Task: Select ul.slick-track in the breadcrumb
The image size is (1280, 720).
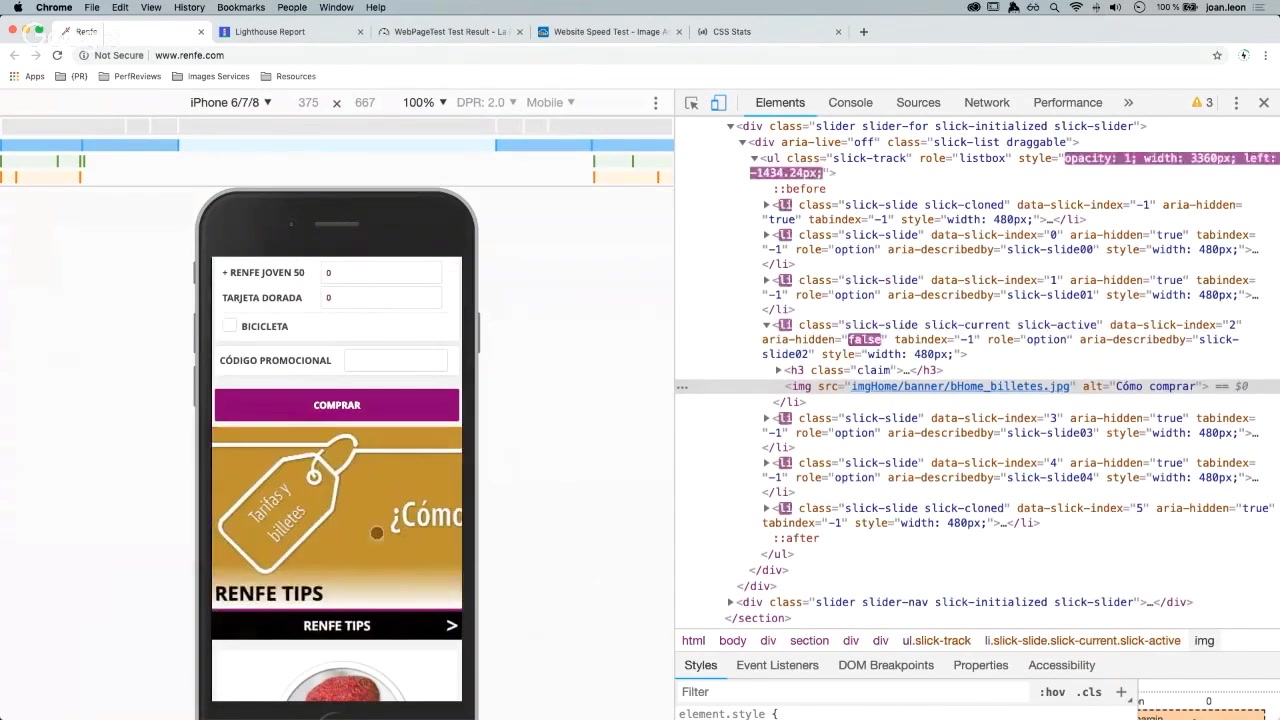Action: (937, 641)
